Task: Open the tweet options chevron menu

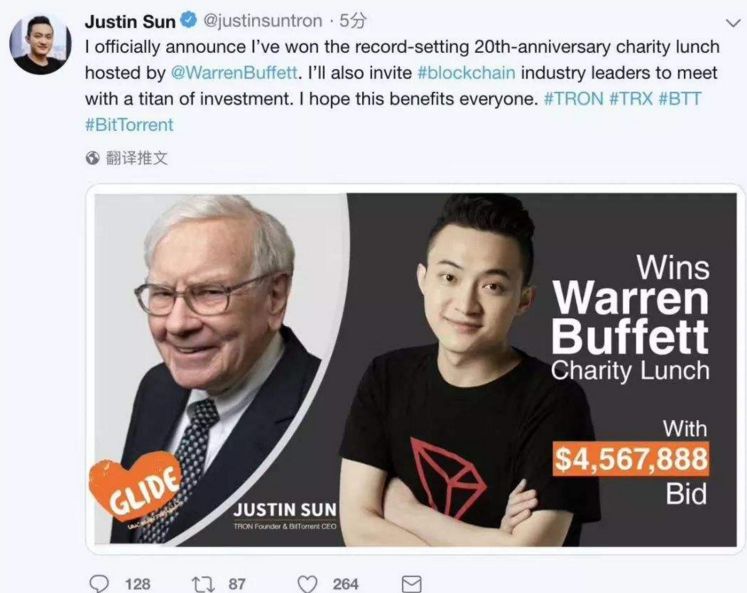Action: [x=733, y=23]
